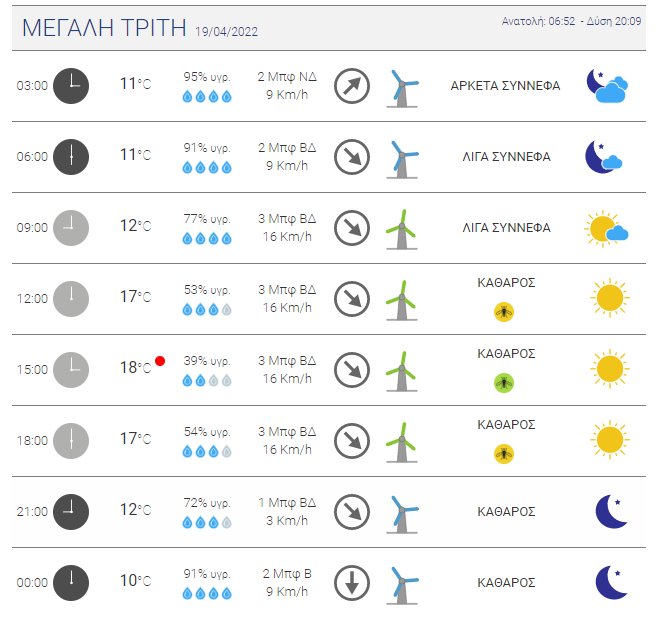Click the yellow mosquito icon at 12:00

pyautogui.click(x=504, y=312)
